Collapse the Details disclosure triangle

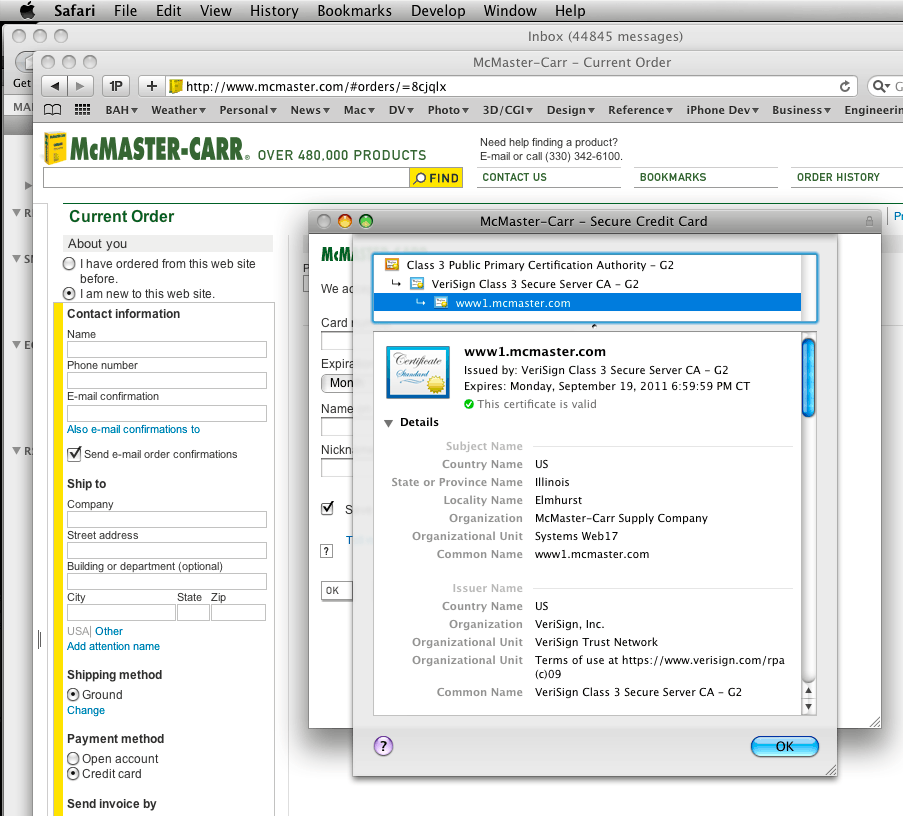coord(389,423)
